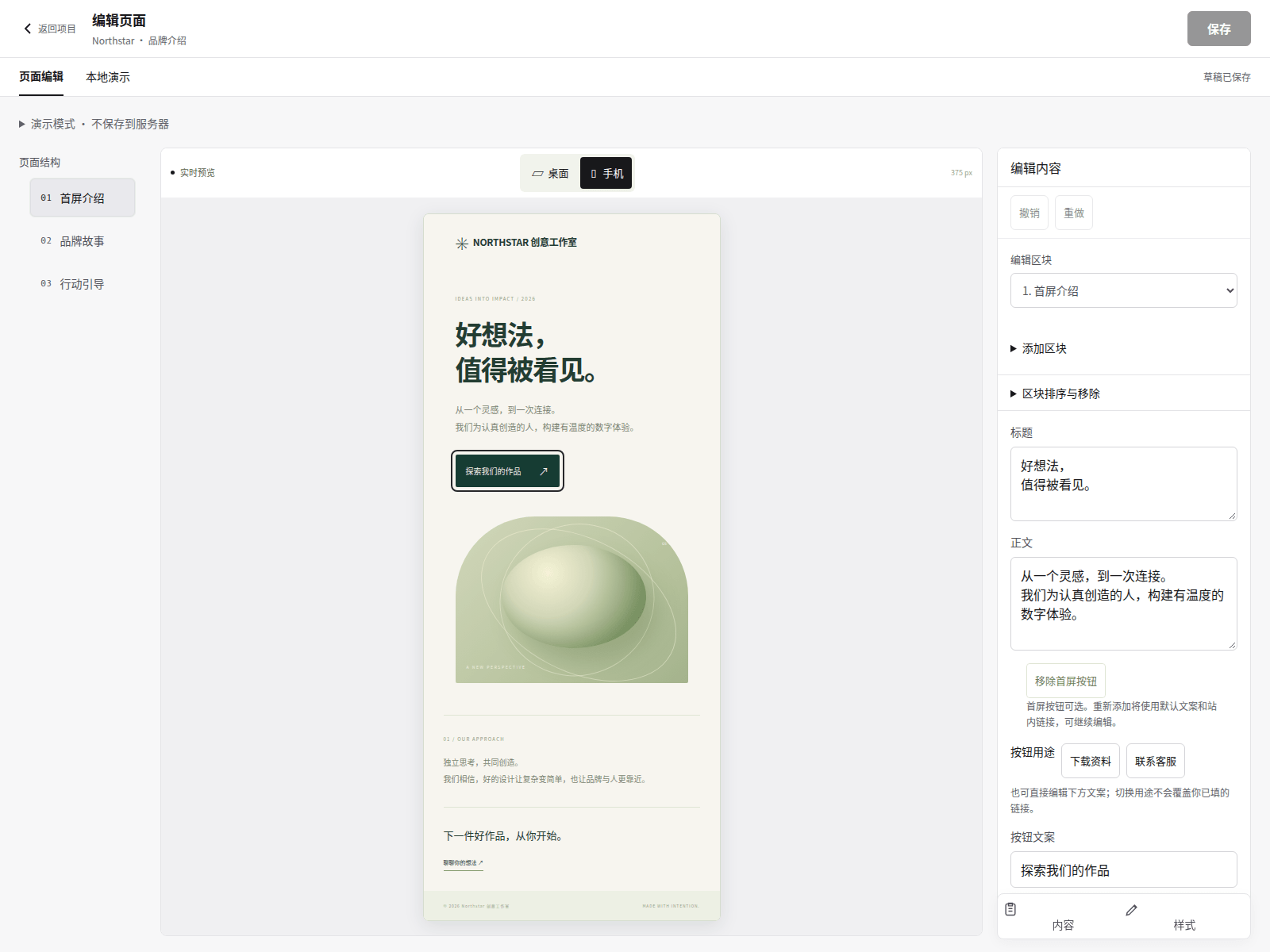
Task: Click the 保存 button
Action: [1219, 29]
